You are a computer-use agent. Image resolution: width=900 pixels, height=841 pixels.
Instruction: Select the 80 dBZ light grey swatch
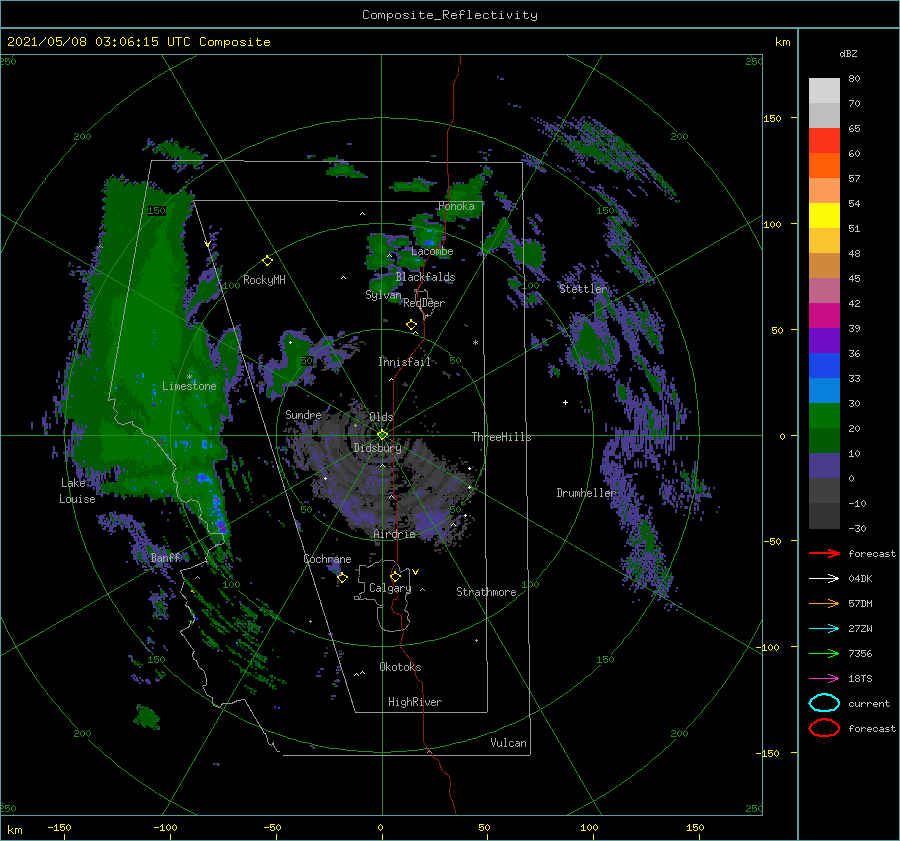click(x=824, y=90)
